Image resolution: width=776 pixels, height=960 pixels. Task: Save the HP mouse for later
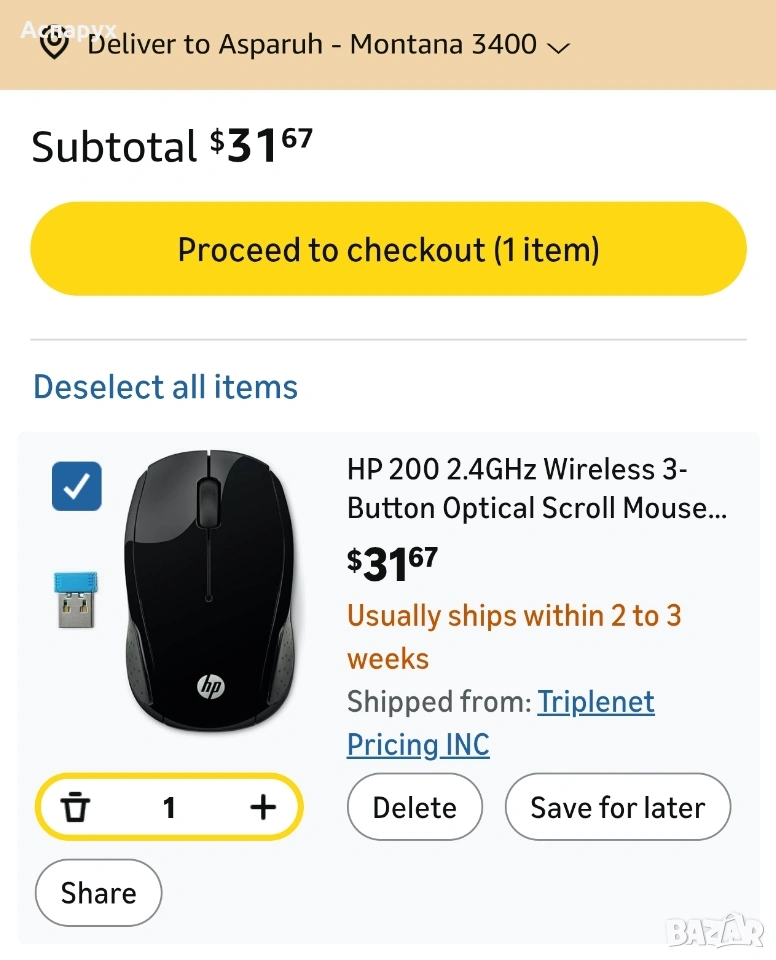617,807
